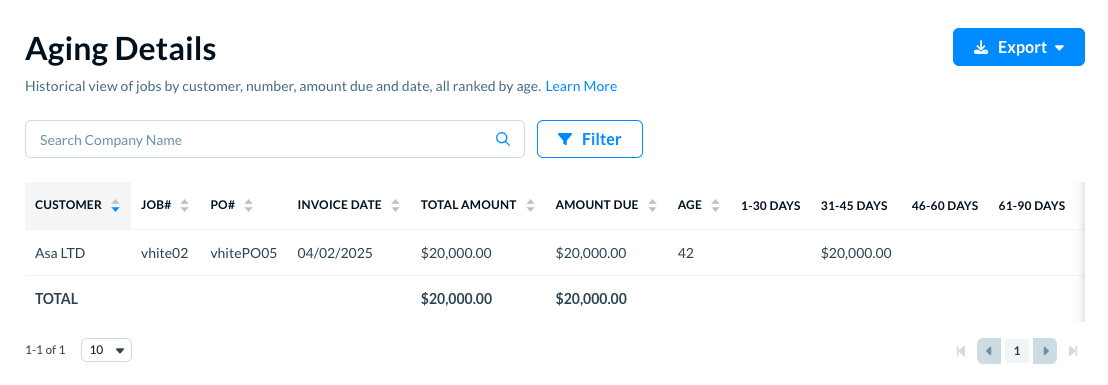
Task: Go to last page icon
Action: (1073, 351)
